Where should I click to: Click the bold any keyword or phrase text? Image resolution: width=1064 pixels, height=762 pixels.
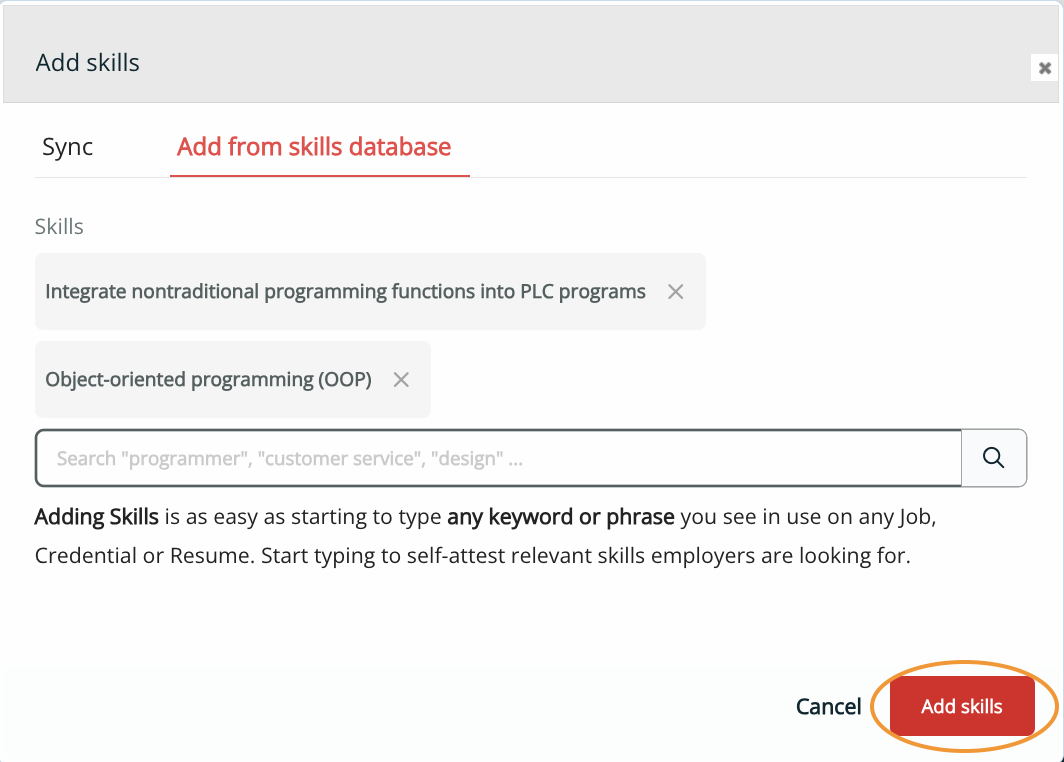click(561, 518)
